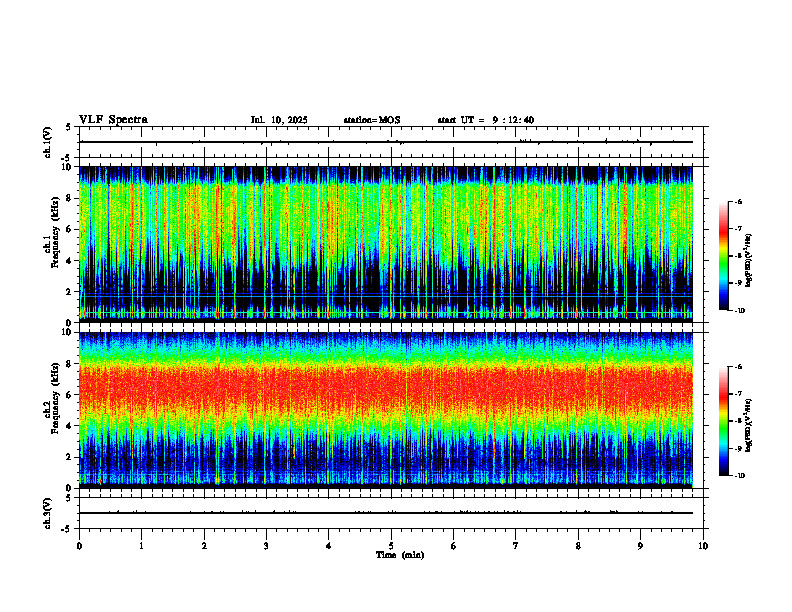Screen dimensions: 792x612
Task: Select the "start UT = 9 : 12: 40" text
Action: [x=485, y=120]
